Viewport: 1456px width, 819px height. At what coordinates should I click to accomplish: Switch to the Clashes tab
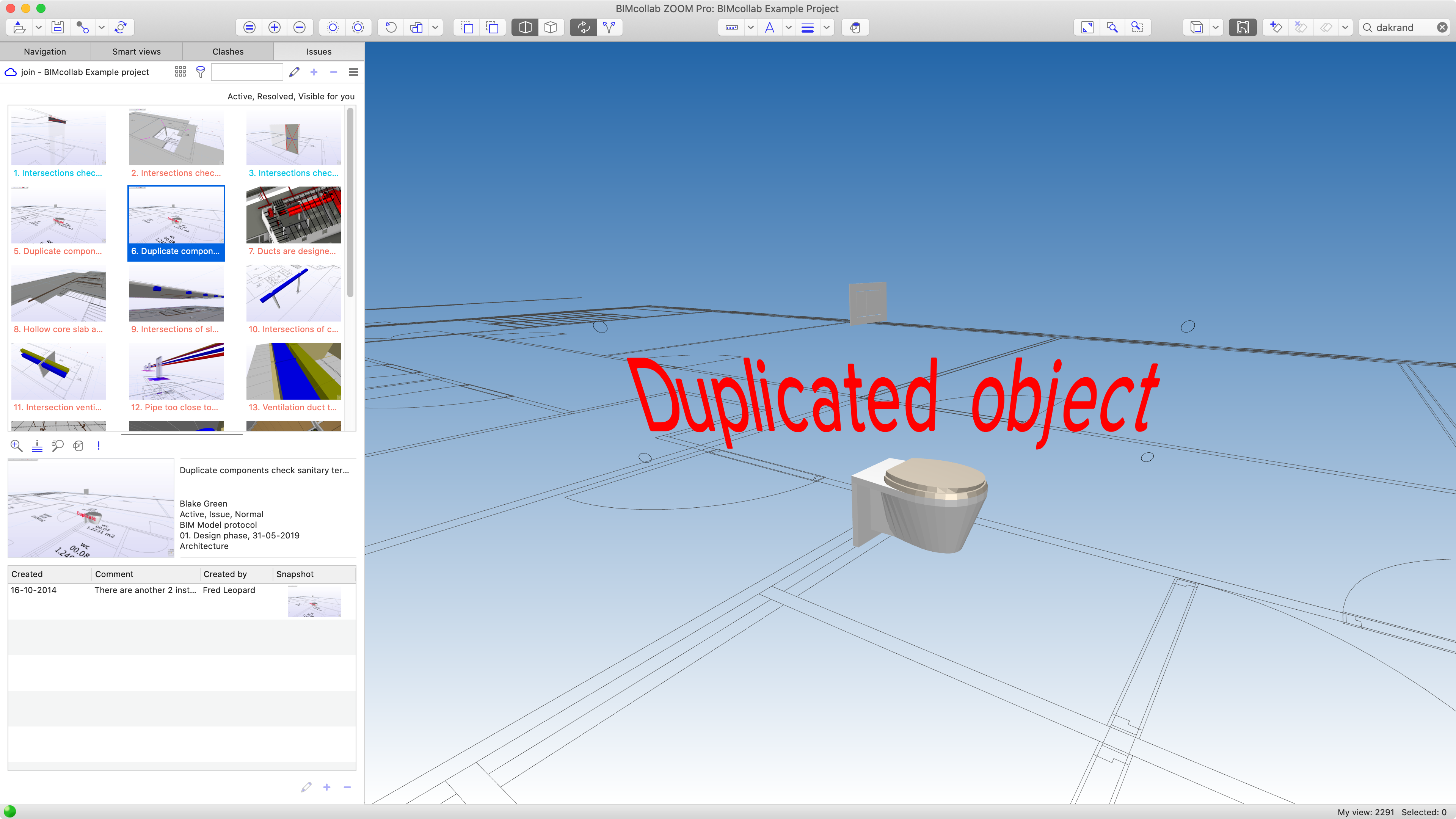click(x=228, y=52)
